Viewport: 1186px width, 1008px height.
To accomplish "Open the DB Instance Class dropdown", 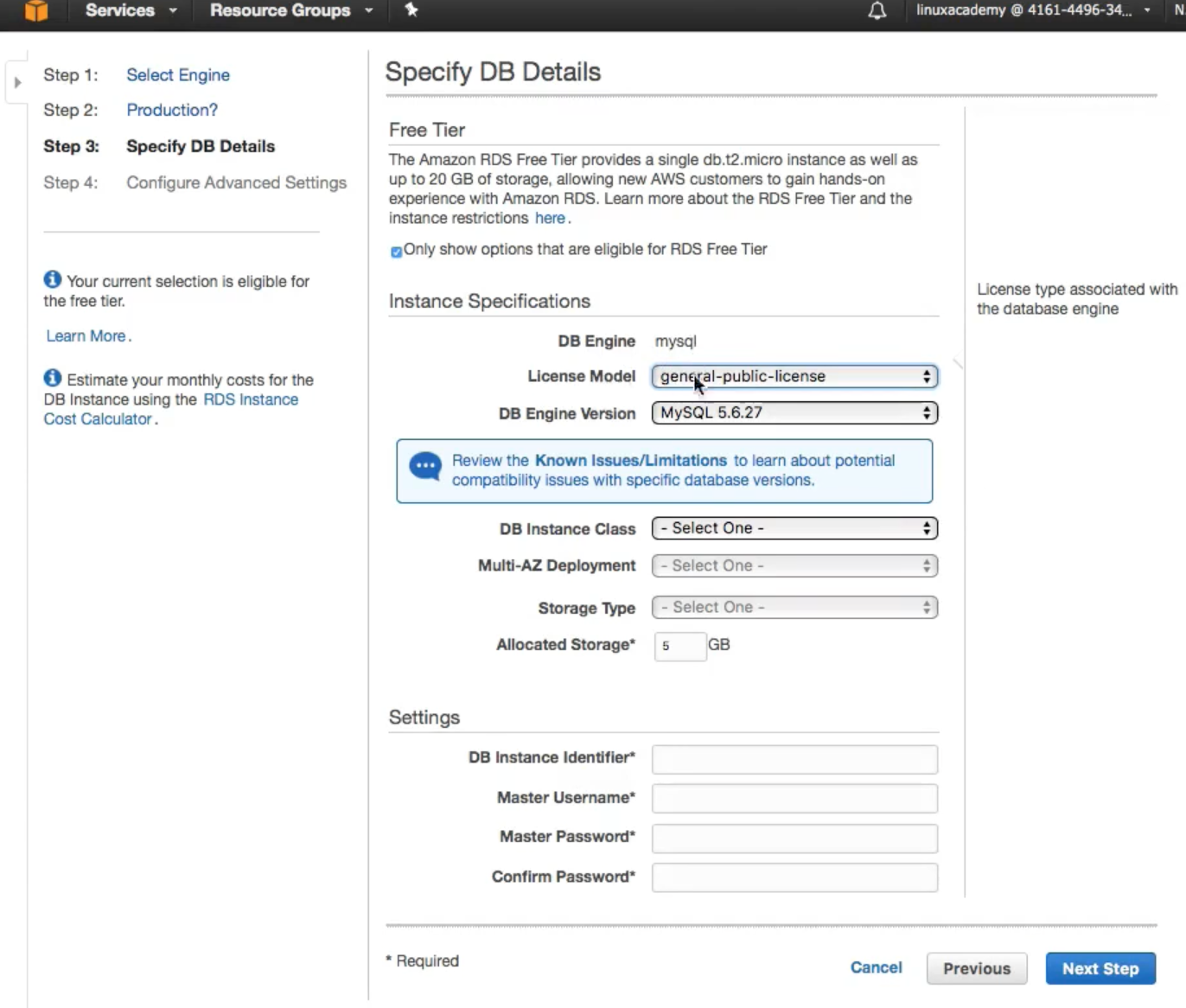I will 794,528.
